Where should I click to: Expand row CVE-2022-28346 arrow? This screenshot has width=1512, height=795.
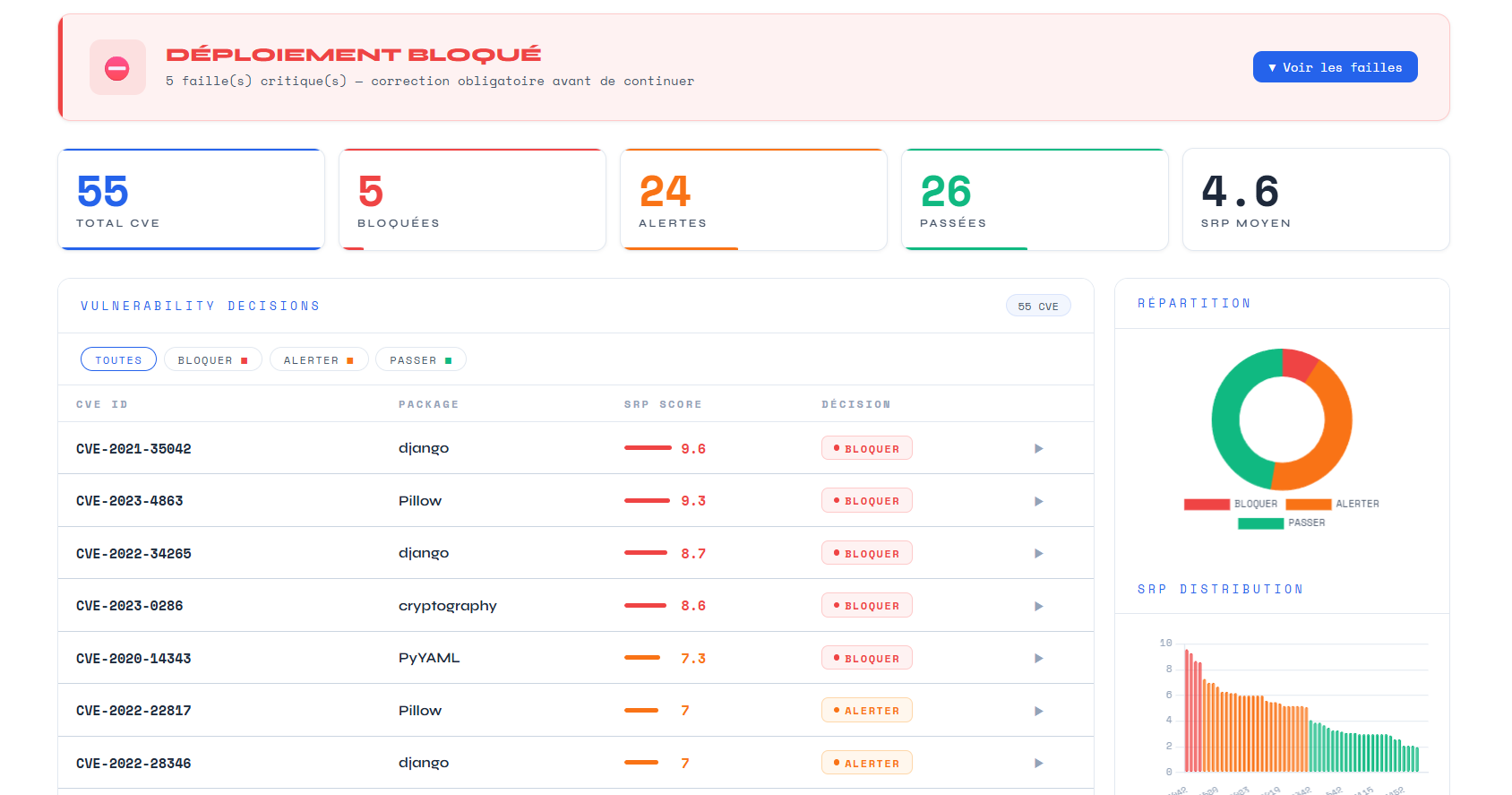1039,763
